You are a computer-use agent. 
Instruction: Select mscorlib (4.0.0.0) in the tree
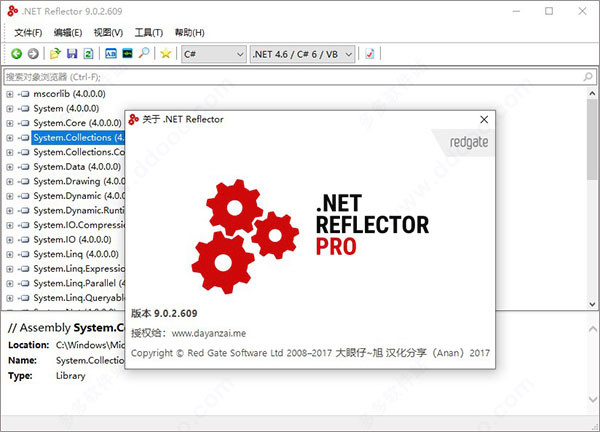click(69, 94)
